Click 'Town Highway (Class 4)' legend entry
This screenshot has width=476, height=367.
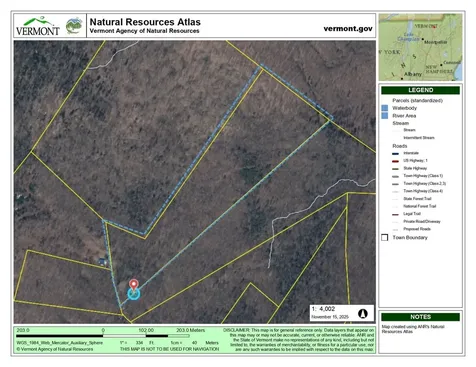click(423, 191)
